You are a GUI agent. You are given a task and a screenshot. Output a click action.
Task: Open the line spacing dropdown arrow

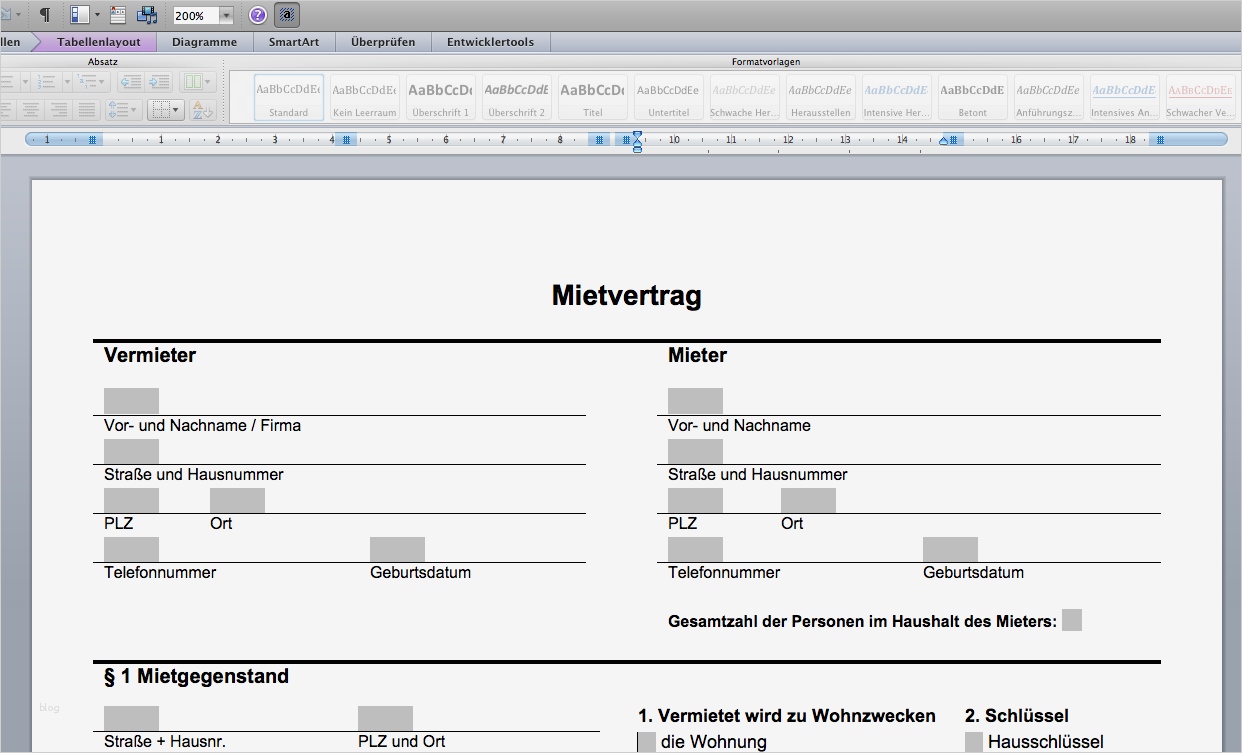click(x=133, y=110)
